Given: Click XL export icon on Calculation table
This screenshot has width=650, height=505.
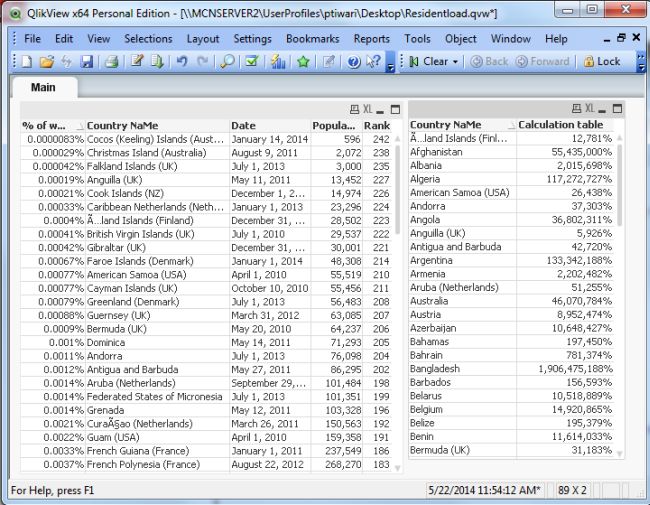Looking at the screenshot, I should tap(590, 108).
